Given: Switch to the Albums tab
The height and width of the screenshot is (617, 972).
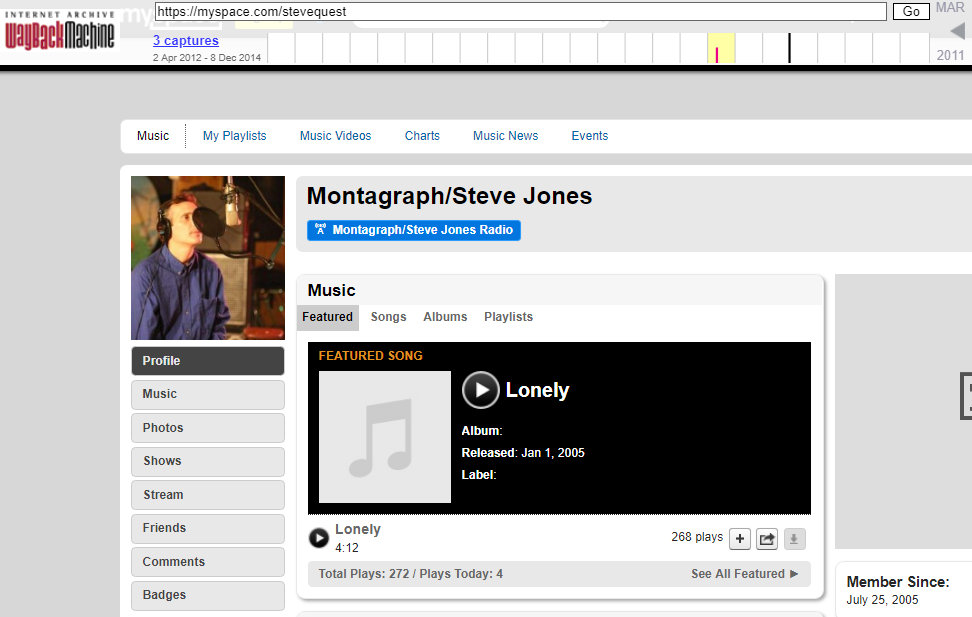Looking at the screenshot, I should [x=445, y=317].
